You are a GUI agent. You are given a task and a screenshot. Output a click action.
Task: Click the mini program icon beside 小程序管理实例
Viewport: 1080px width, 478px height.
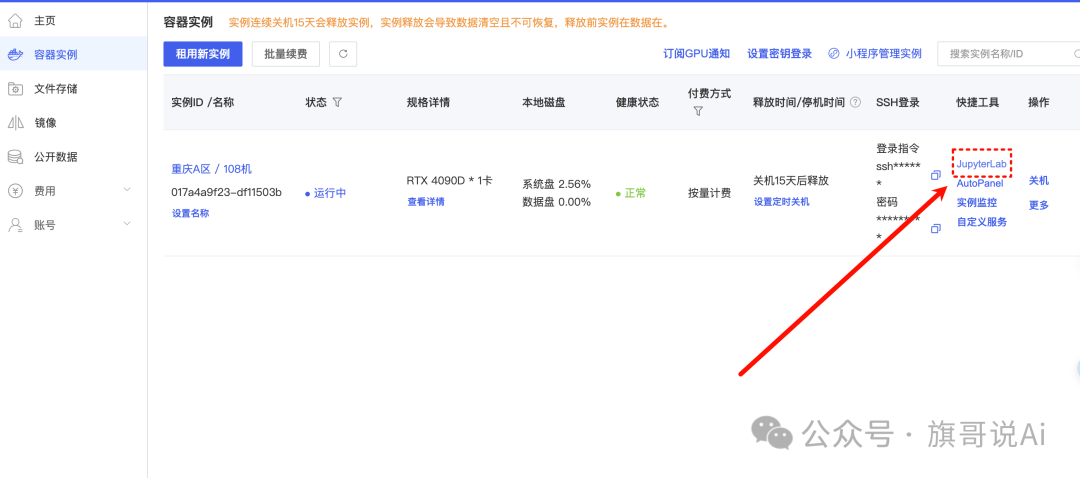coord(834,54)
